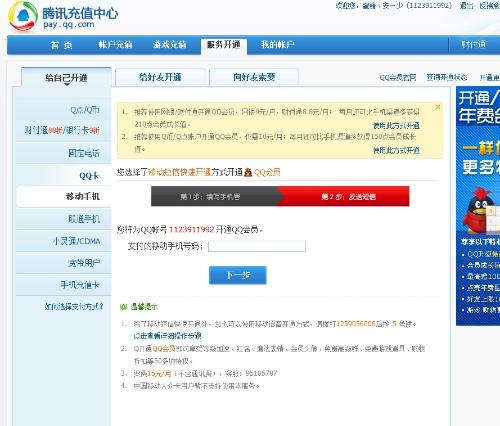Switch to 给自己开通 tab
The width and height of the screenshot is (500, 426).
(x=66, y=78)
